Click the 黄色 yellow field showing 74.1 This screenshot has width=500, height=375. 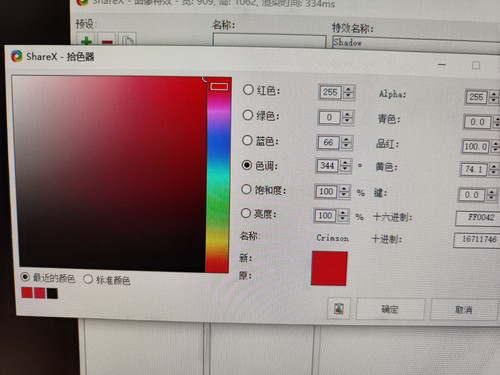[474, 169]
